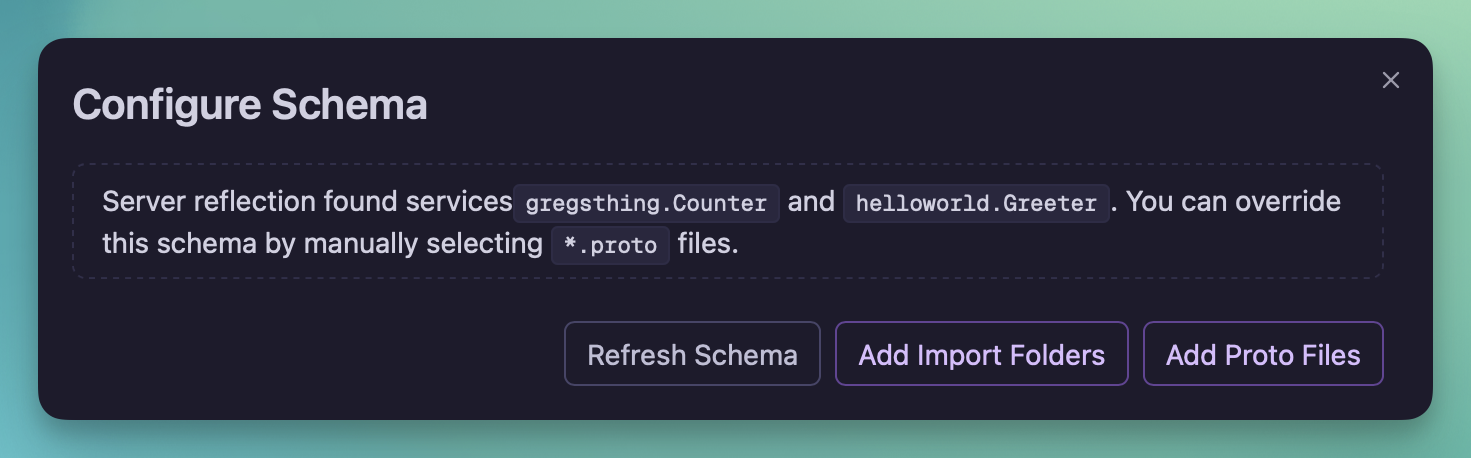This screenshot has height=458, width=1471.
Task: Click the *.proto code label
Action: tap(610, 245)
